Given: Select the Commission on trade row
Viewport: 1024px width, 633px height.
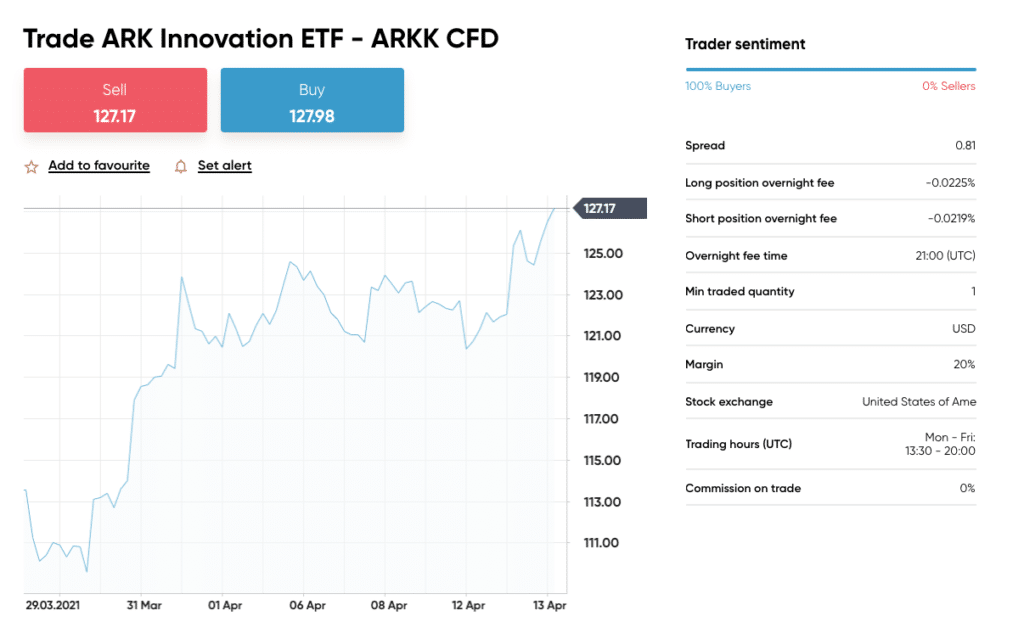Looking at the screenshot, I should coord(830,488).
